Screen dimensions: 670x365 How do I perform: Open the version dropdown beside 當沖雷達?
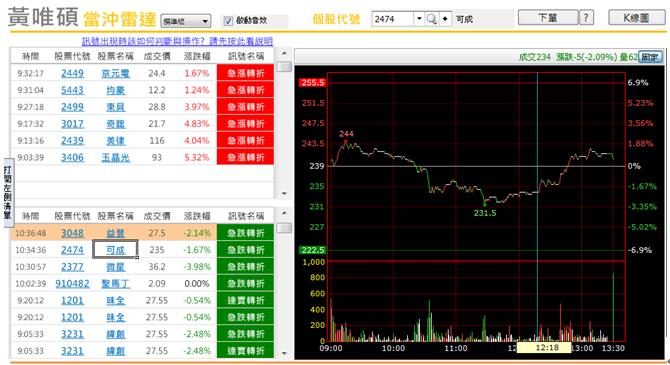[185, 21]
